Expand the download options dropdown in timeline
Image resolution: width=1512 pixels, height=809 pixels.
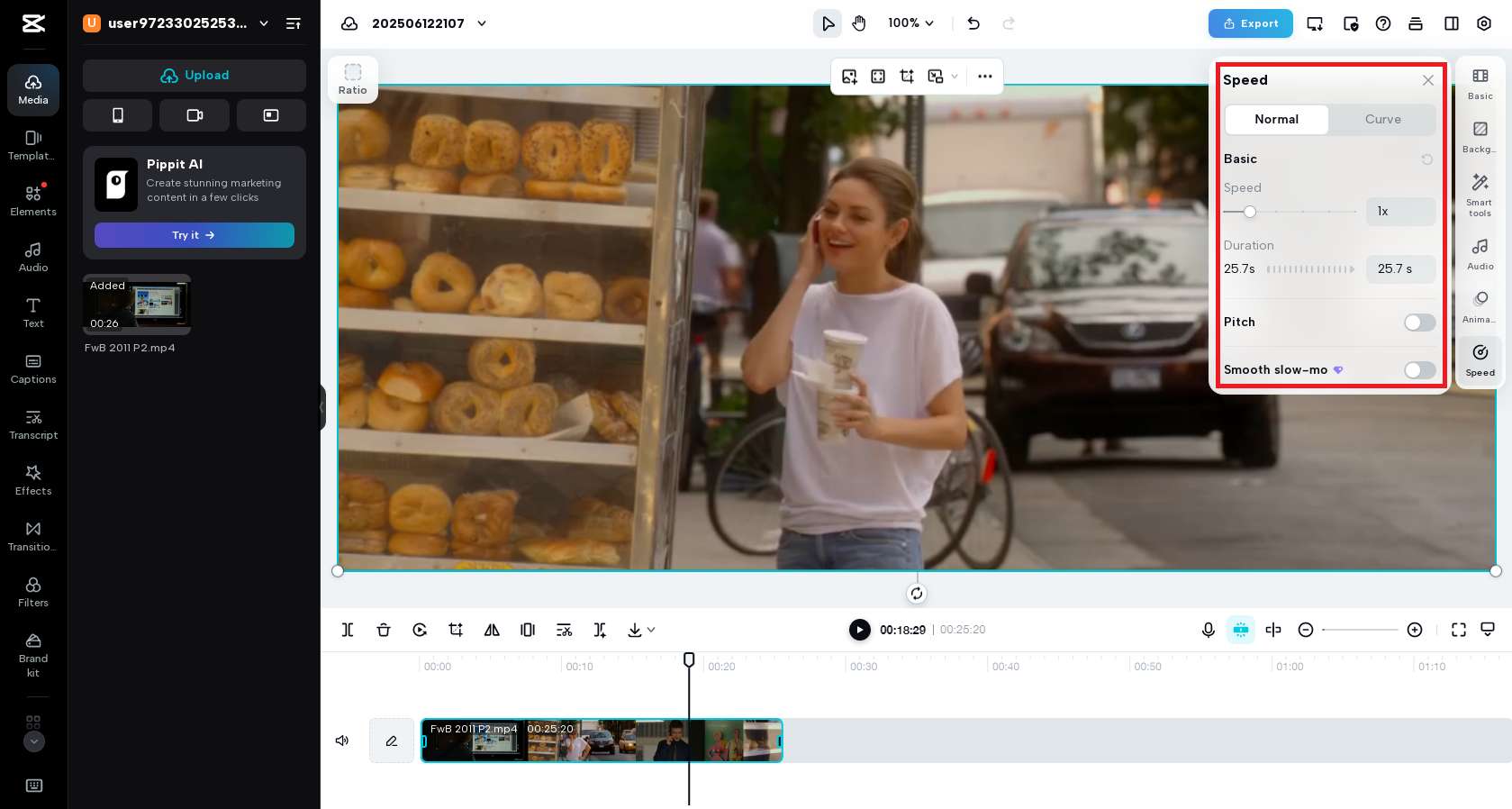[x=651, y=630]
